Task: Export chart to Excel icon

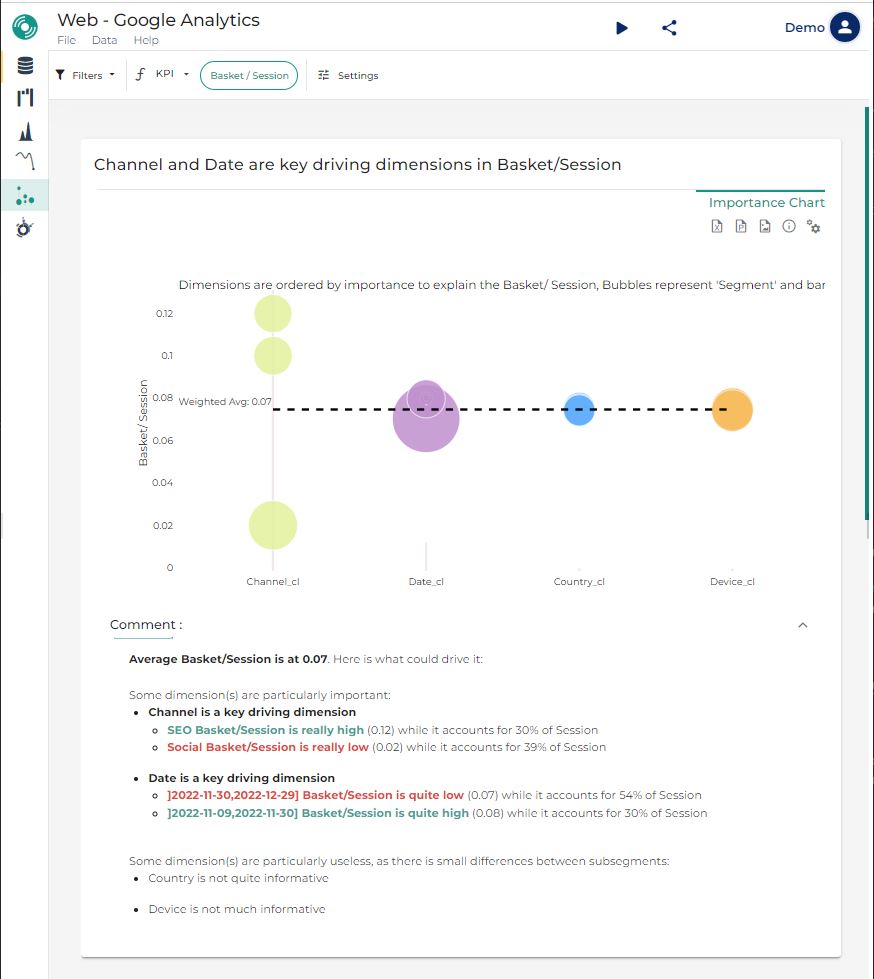Action: coord(717,226)
